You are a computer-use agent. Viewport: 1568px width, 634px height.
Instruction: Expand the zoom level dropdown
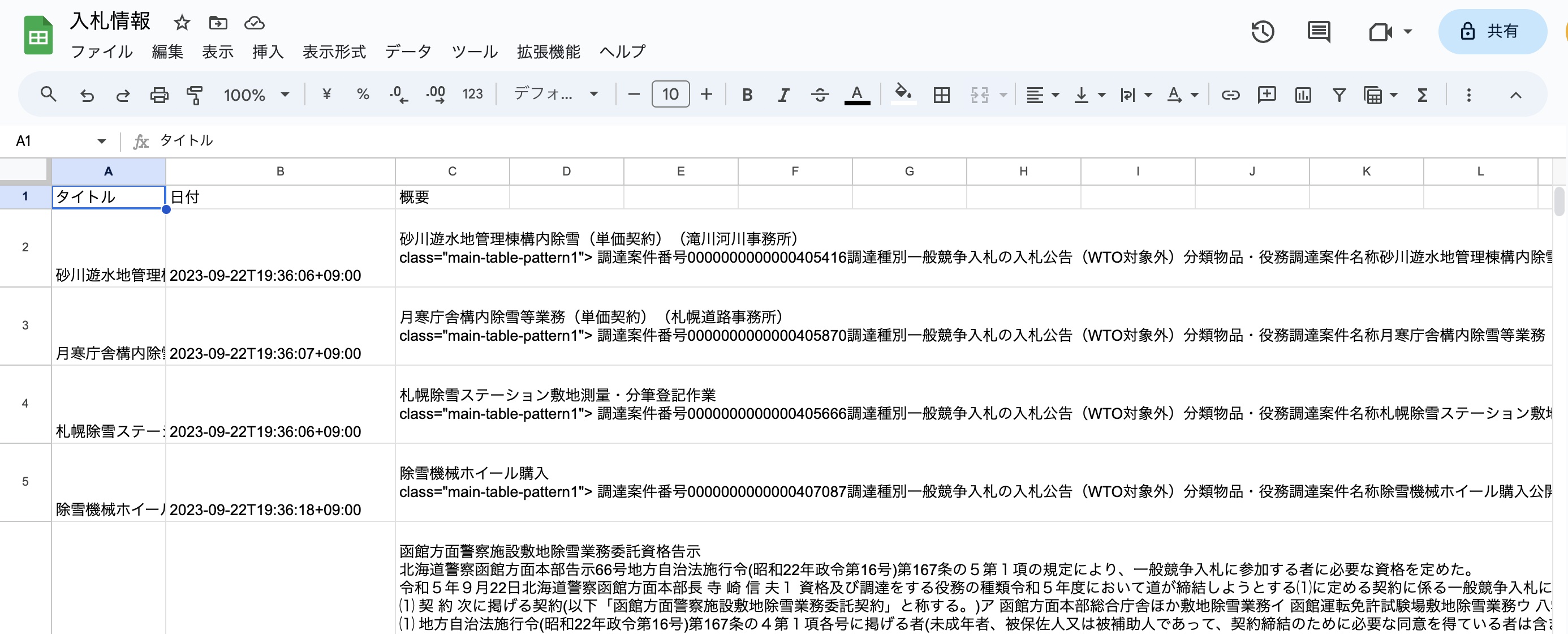pos(285,95)
